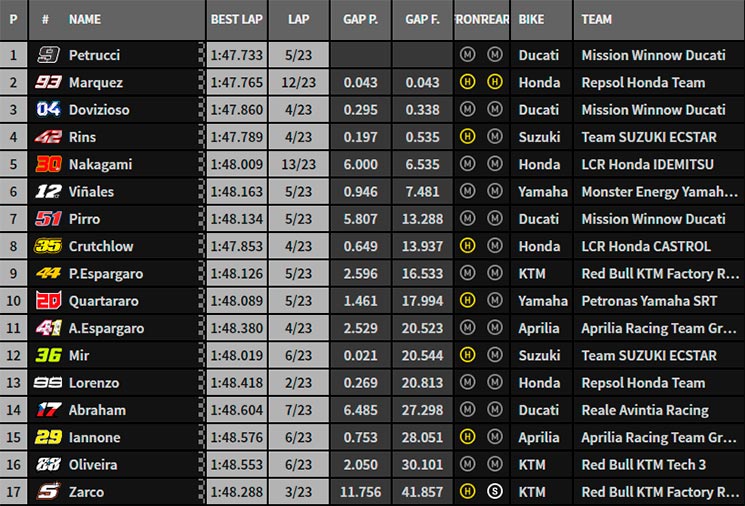
Task: Click Marquez's yellow hard front tyre icon
Action: (467, 82)
